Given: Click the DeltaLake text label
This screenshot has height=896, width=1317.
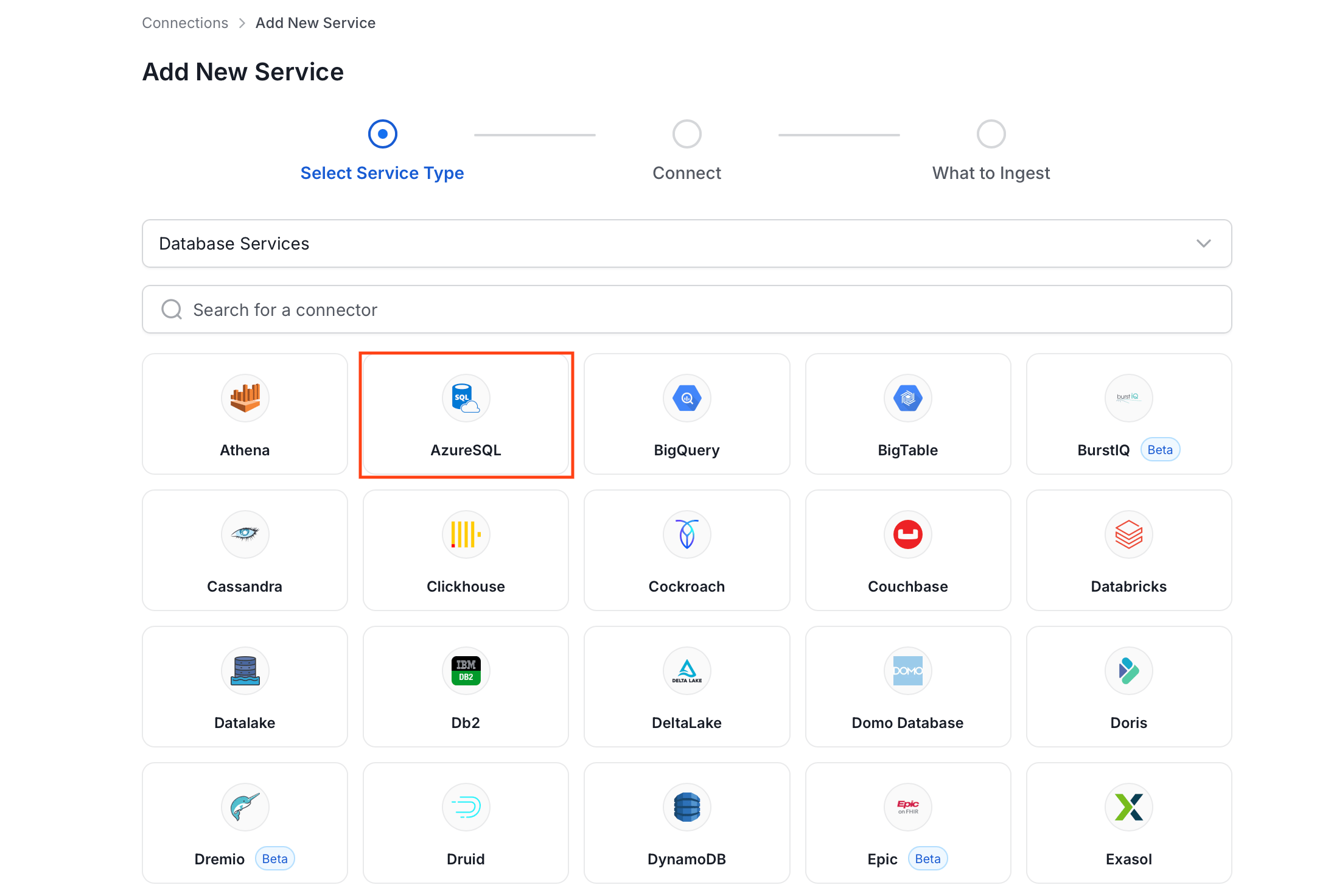Looking at the screenshot, I should point(686,723).
